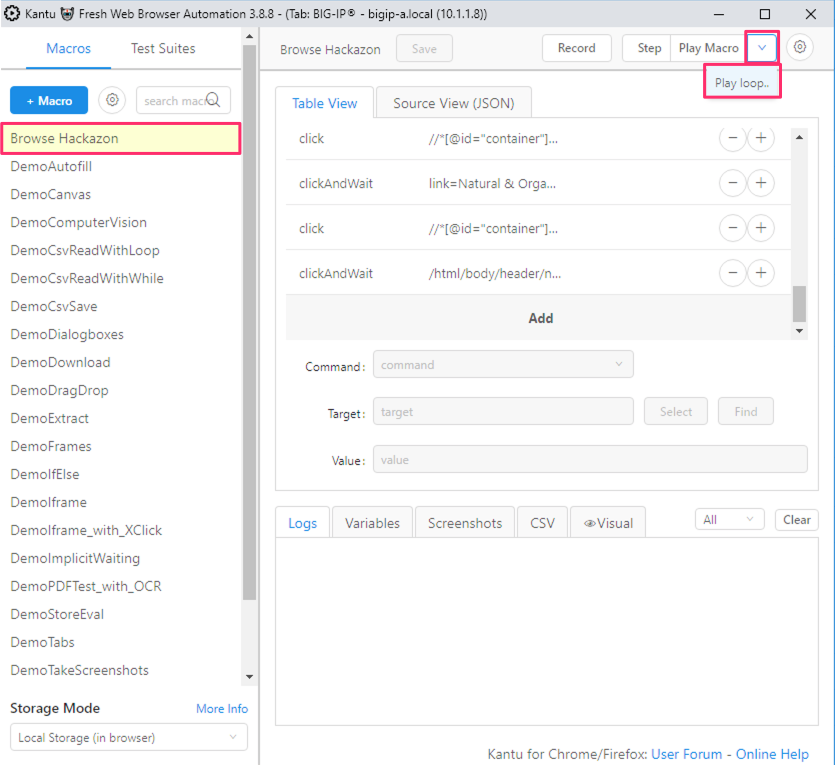Screen dimensions: 835x765
Task: Start recording with Record button
Action: click(577, 48)
